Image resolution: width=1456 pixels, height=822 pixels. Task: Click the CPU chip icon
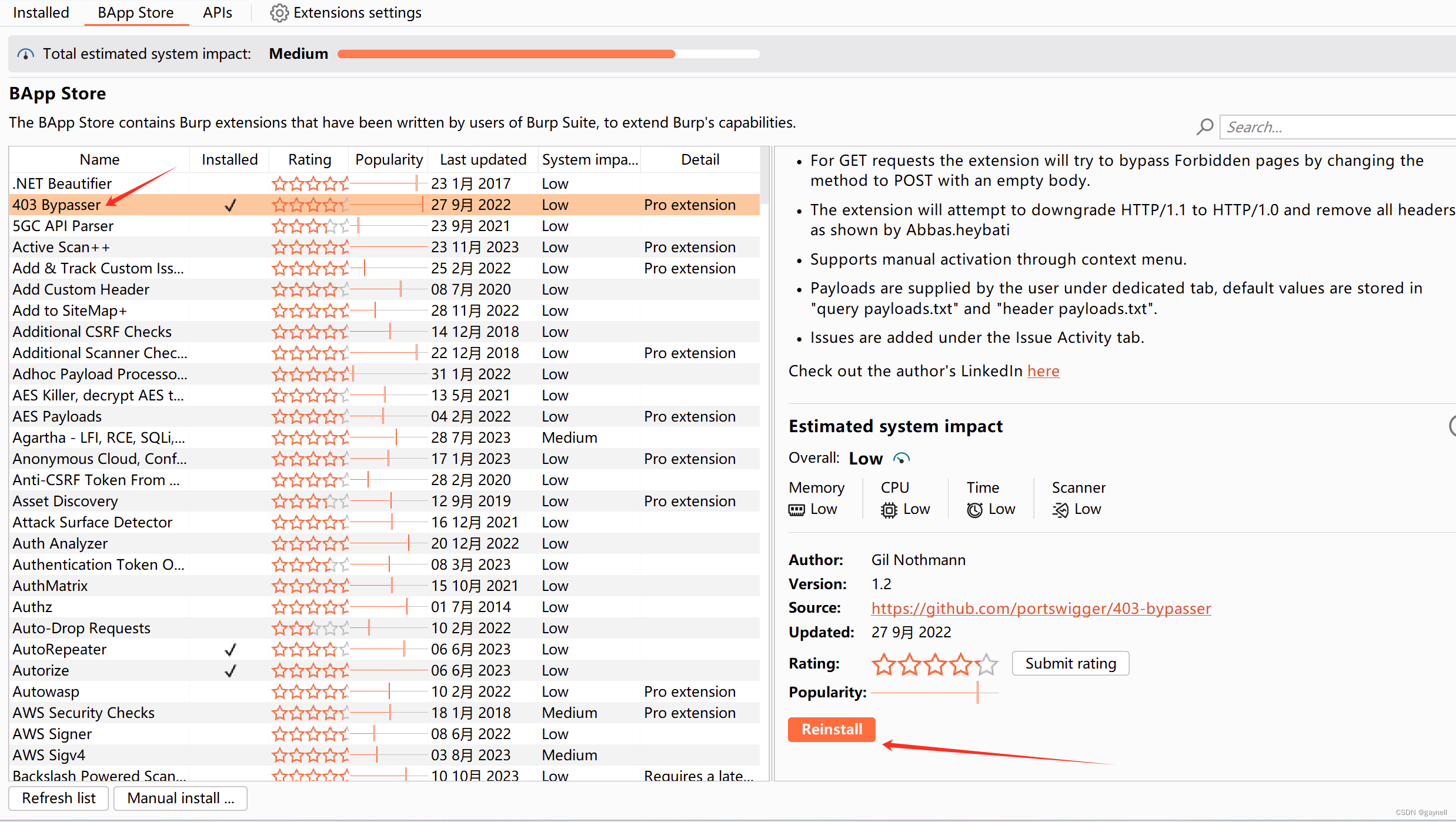pyautogui.click(x=889, y=510)
